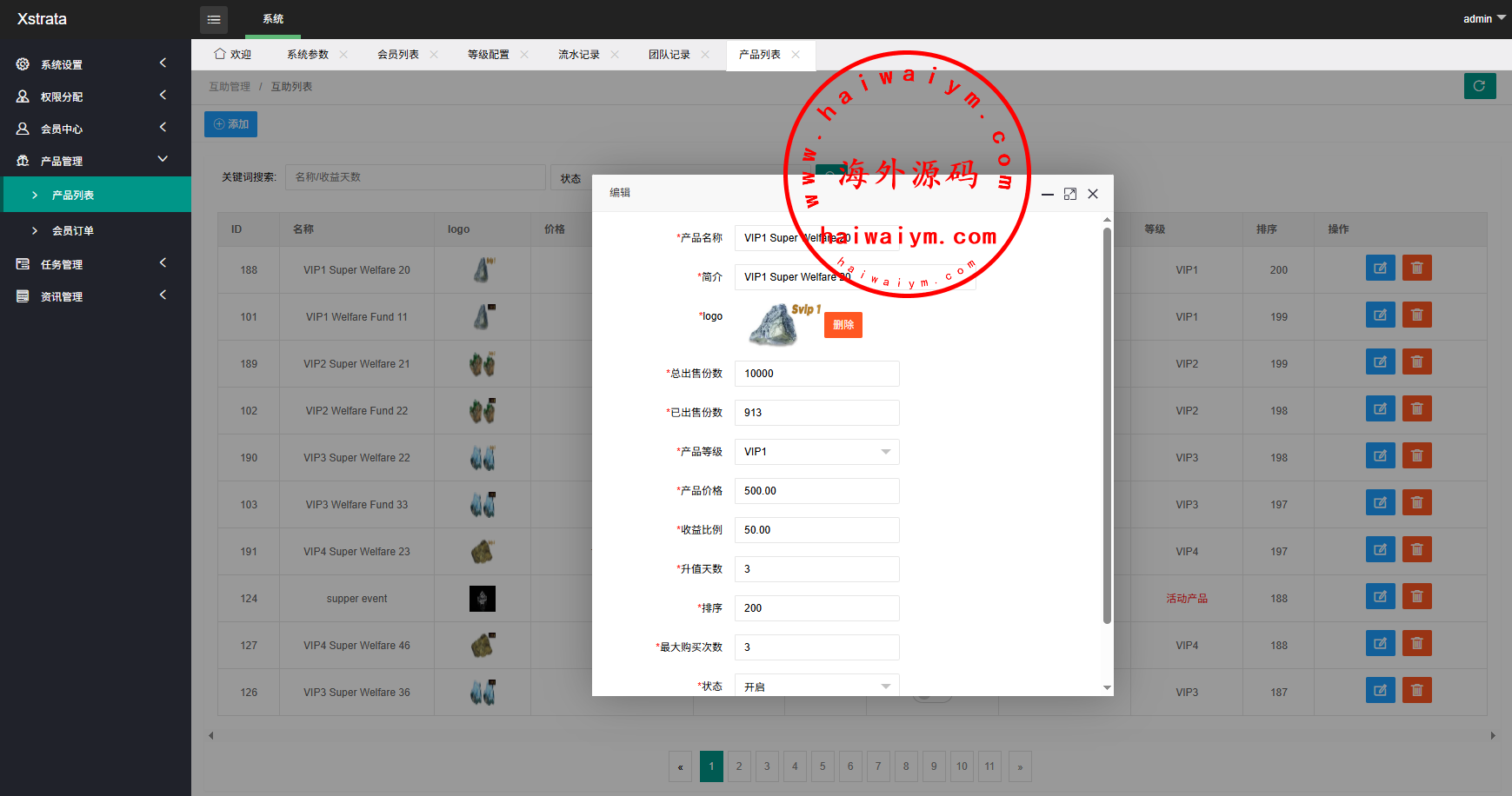1512x796 pixels.
Task: Toggle the sidebar hamburger menu icon
Action: click(x=214, y=19)
